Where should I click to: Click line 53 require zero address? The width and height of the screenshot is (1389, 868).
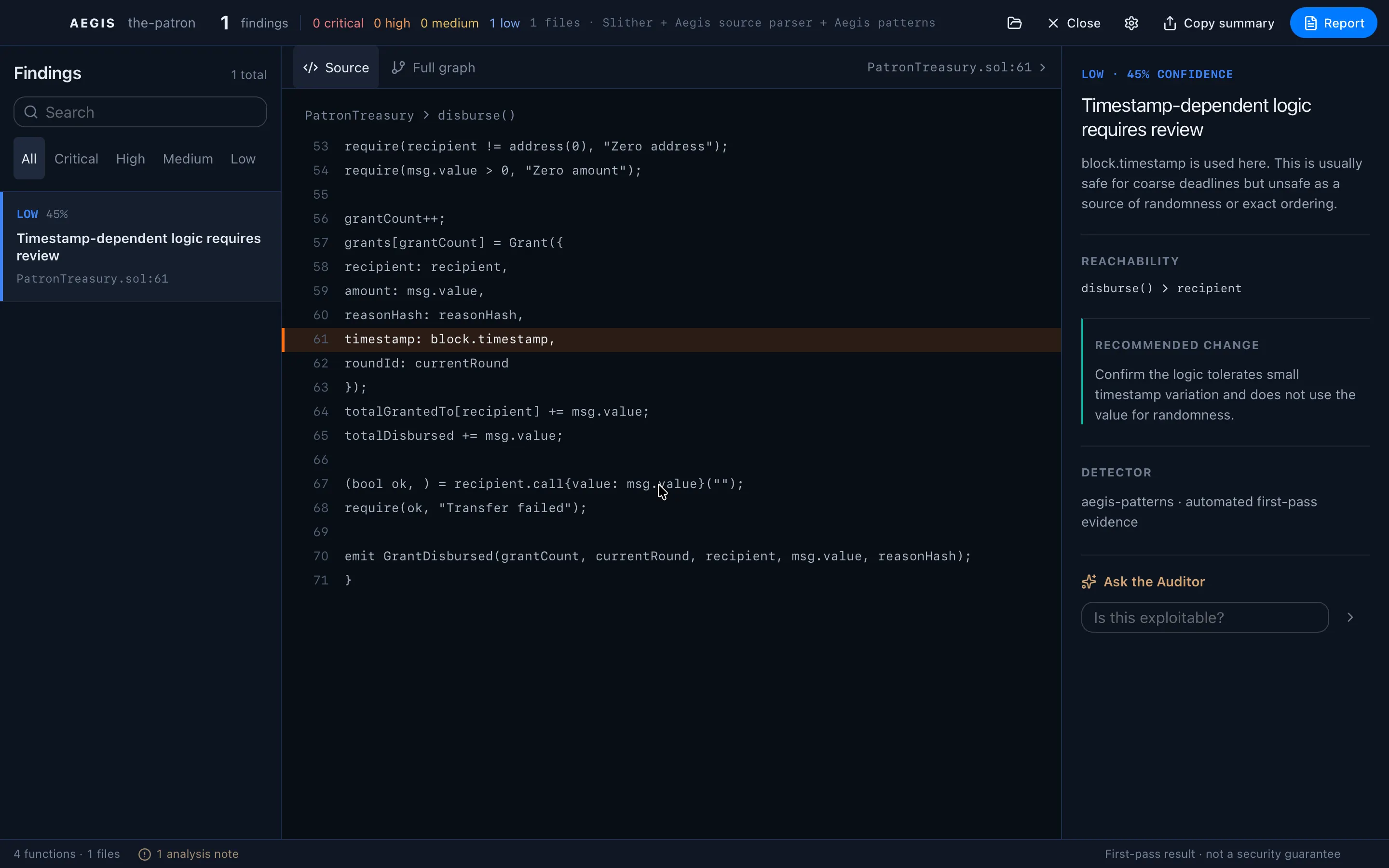(x=536, y=147)
